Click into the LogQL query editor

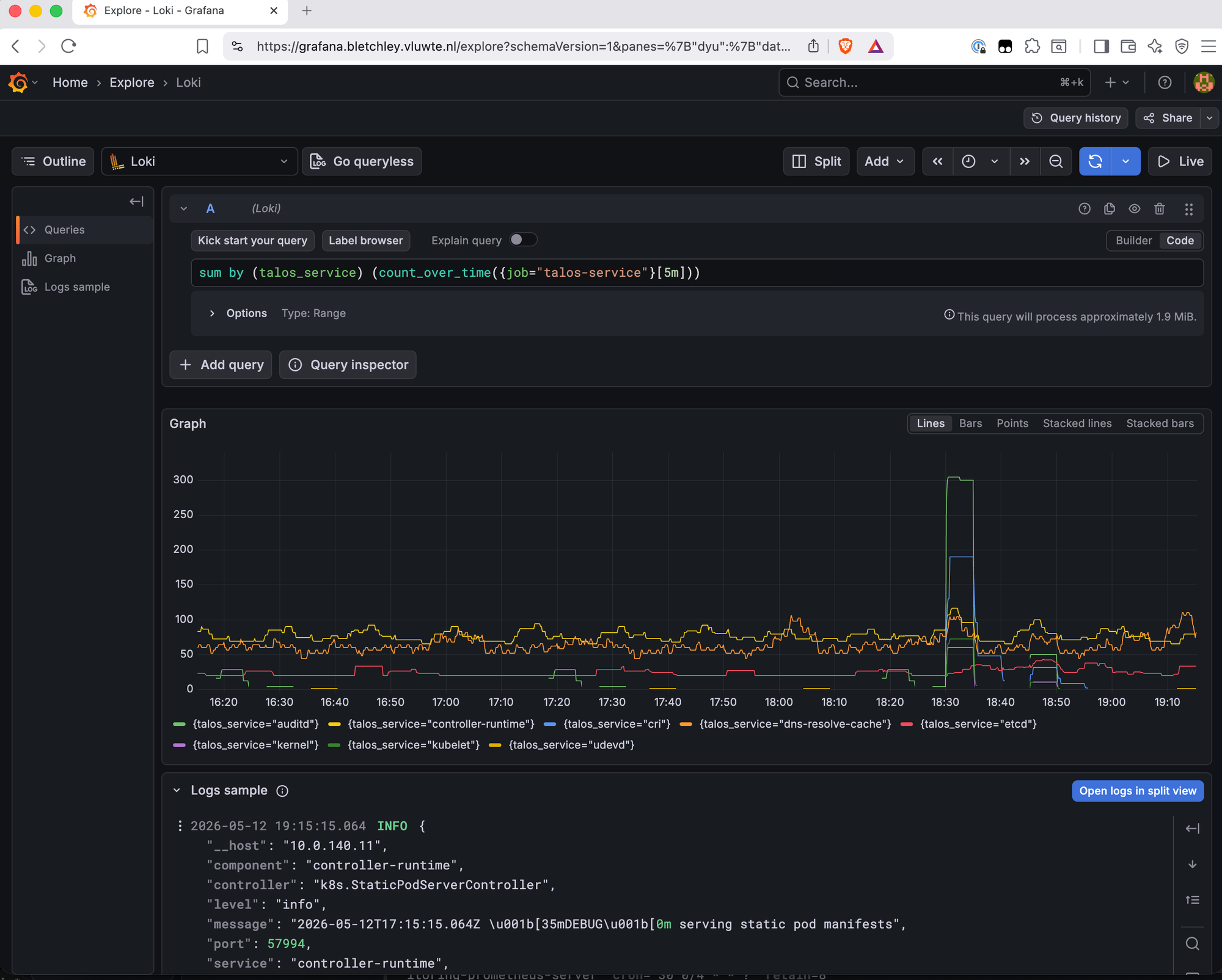click(697, 273)
